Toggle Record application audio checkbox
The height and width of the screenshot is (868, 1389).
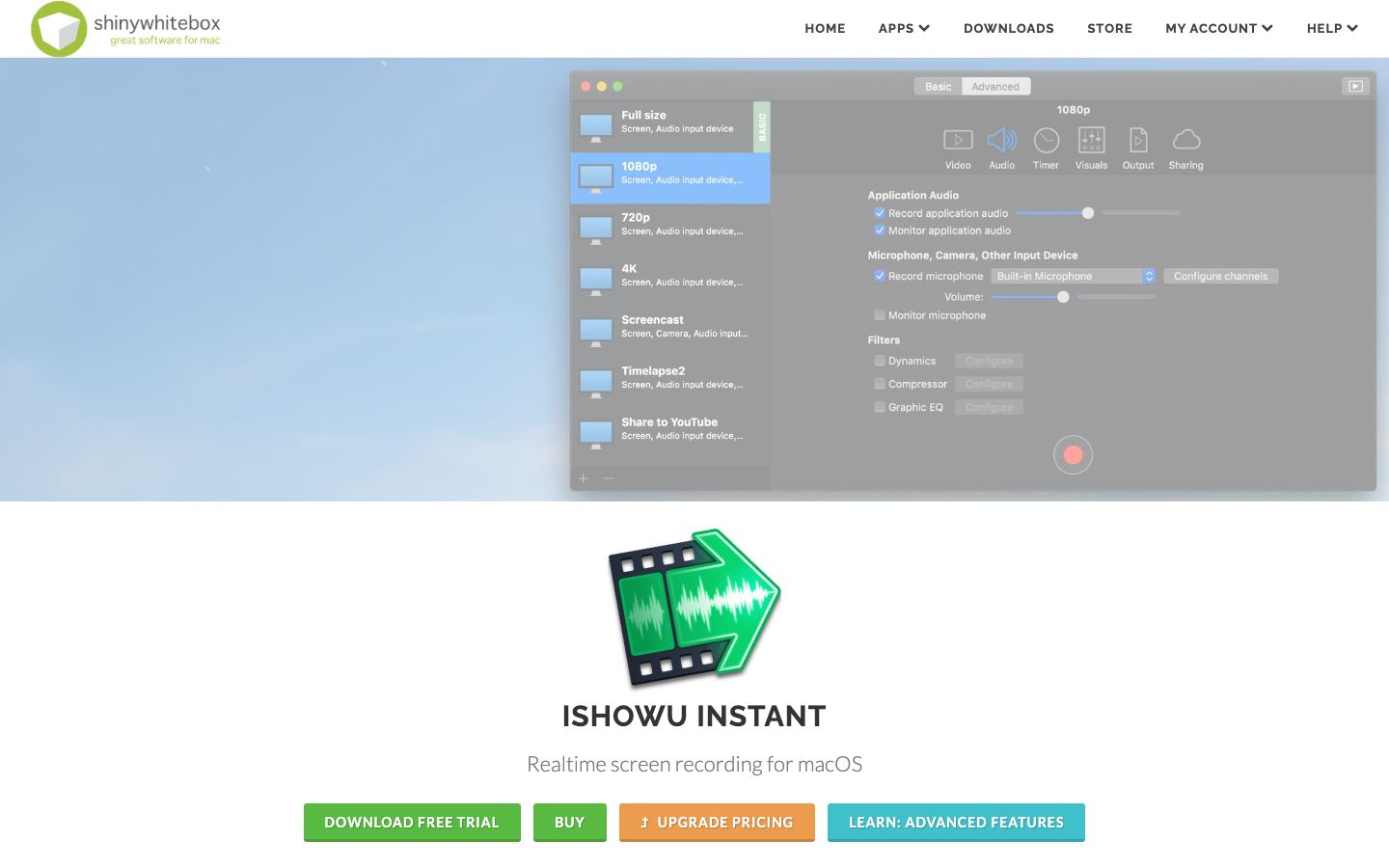pos(880,213)
